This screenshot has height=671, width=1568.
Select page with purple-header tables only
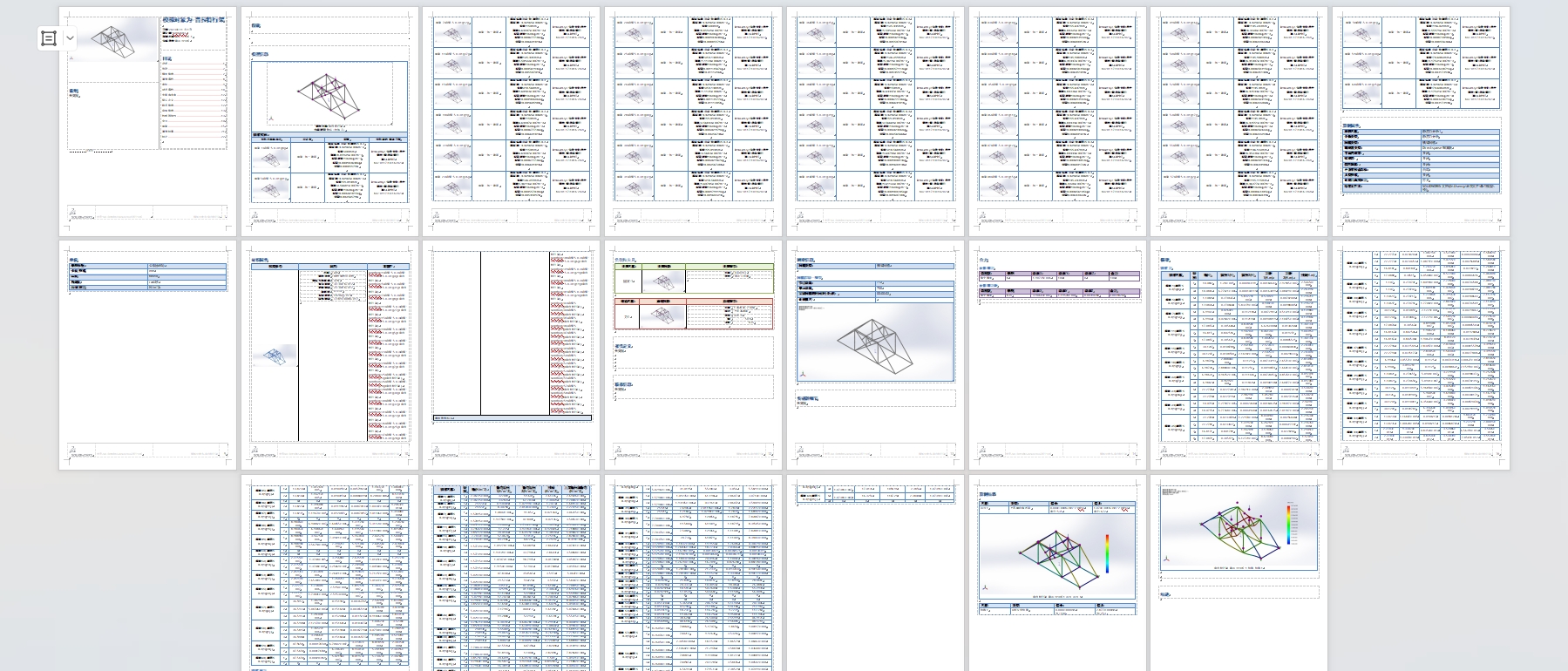[x=1057, y=356]
